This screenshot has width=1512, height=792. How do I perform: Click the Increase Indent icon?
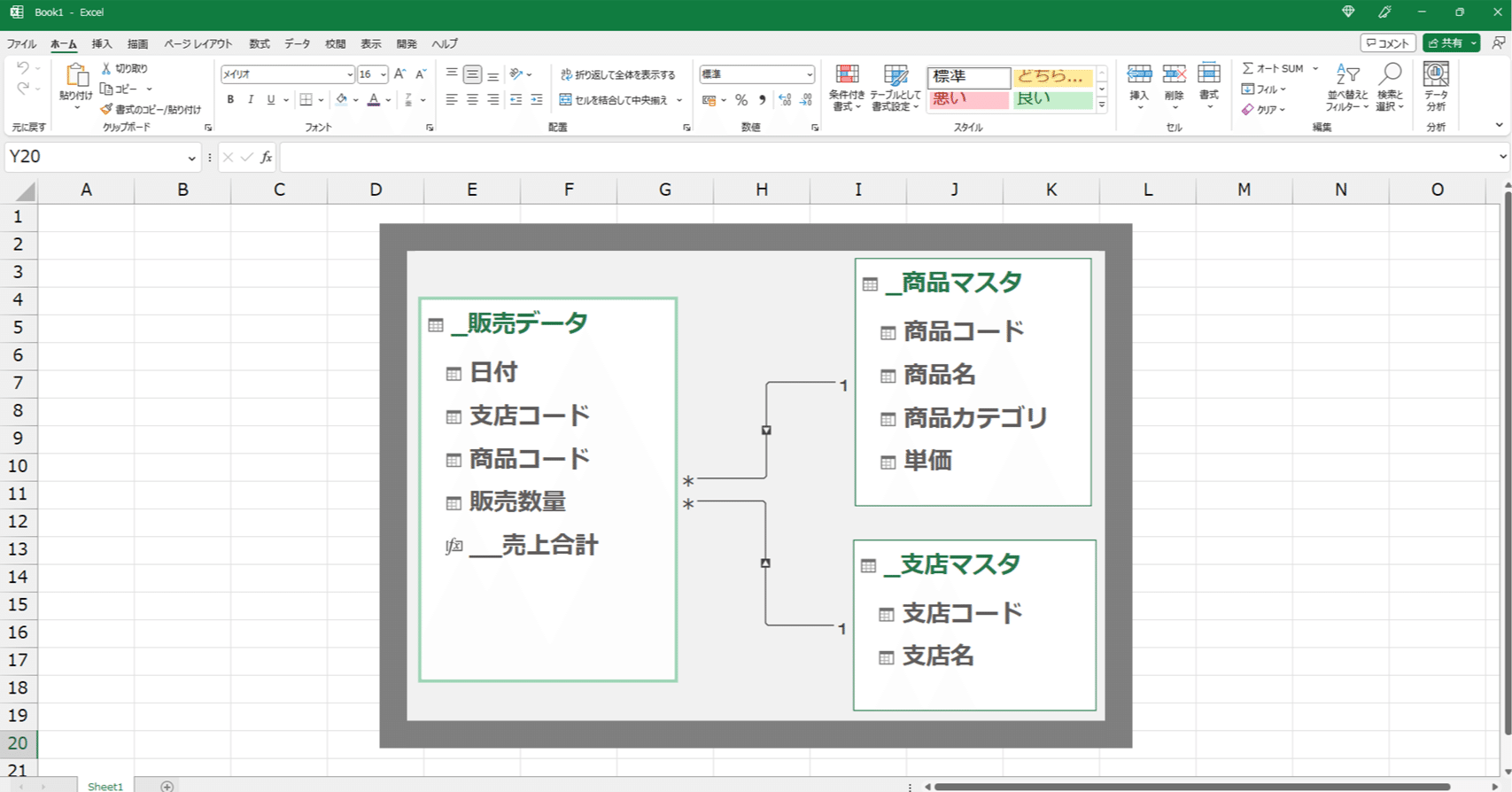tap(537, 100)
